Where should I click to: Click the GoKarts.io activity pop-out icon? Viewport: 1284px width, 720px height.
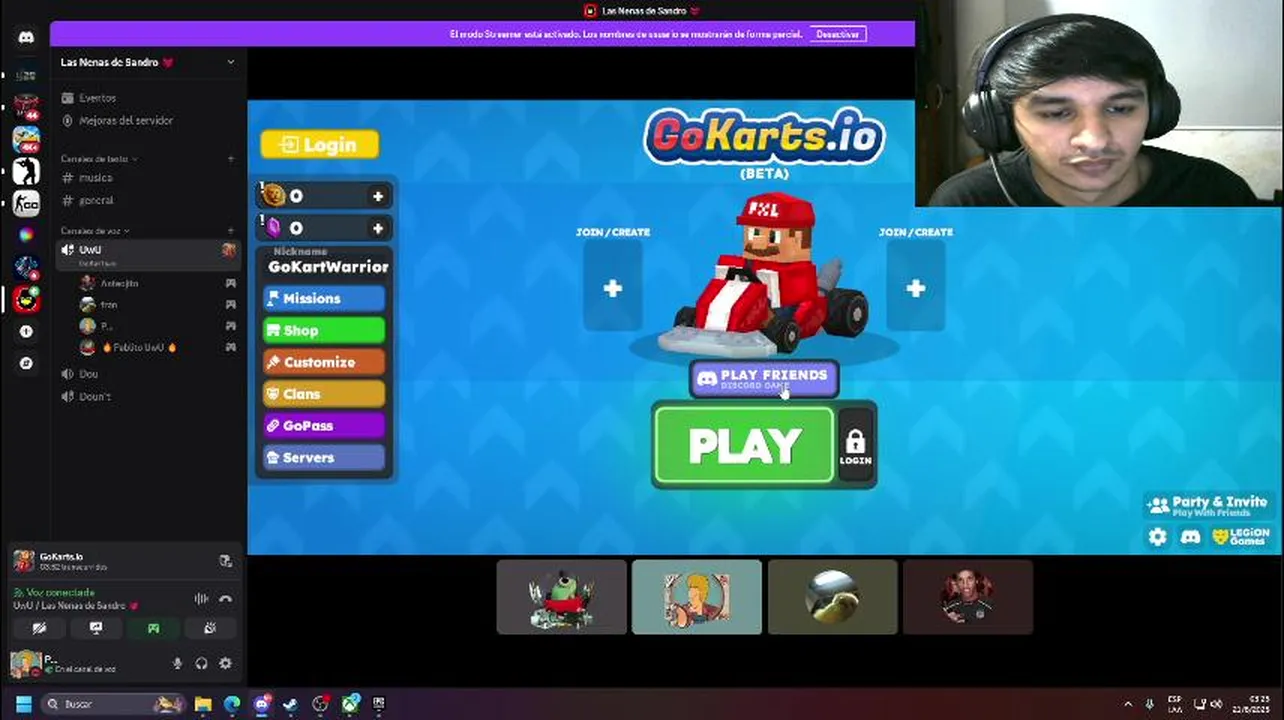click(x=225, y=561)
